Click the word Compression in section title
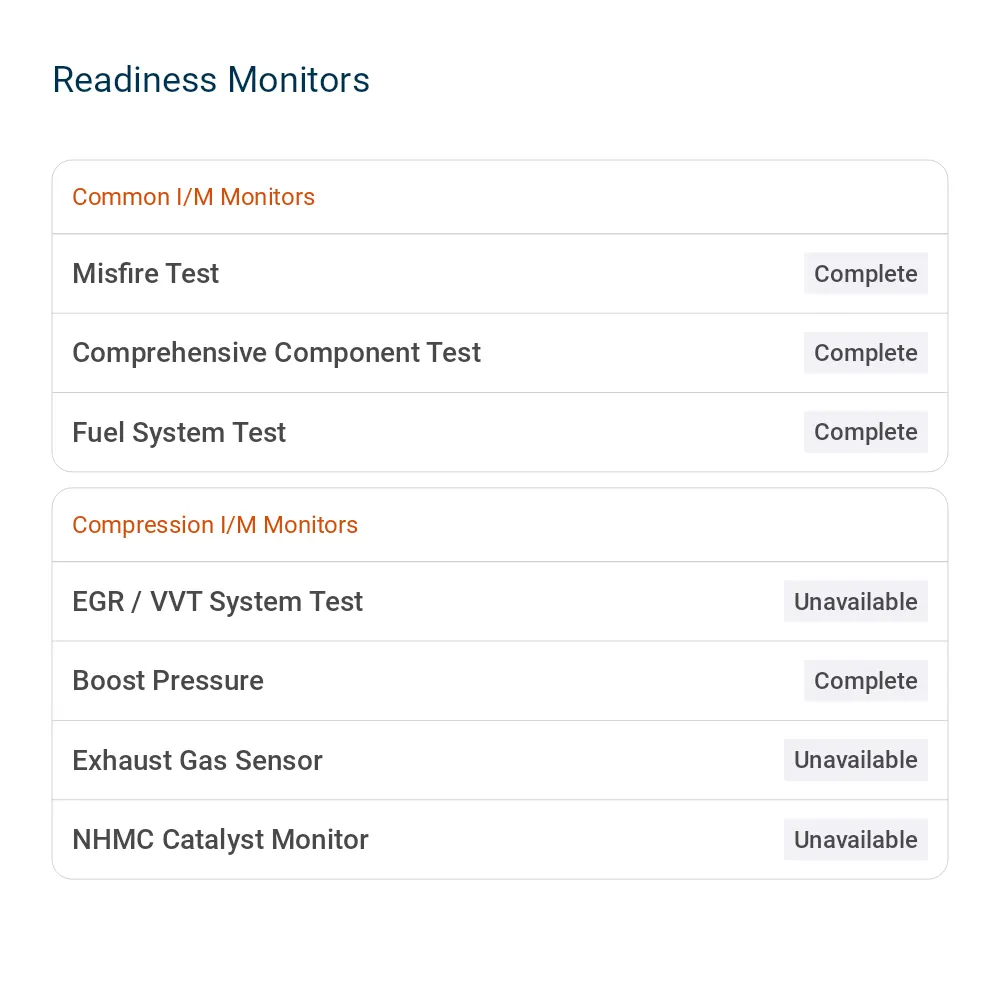The image size is (1000, 1000). pos(143,526)
